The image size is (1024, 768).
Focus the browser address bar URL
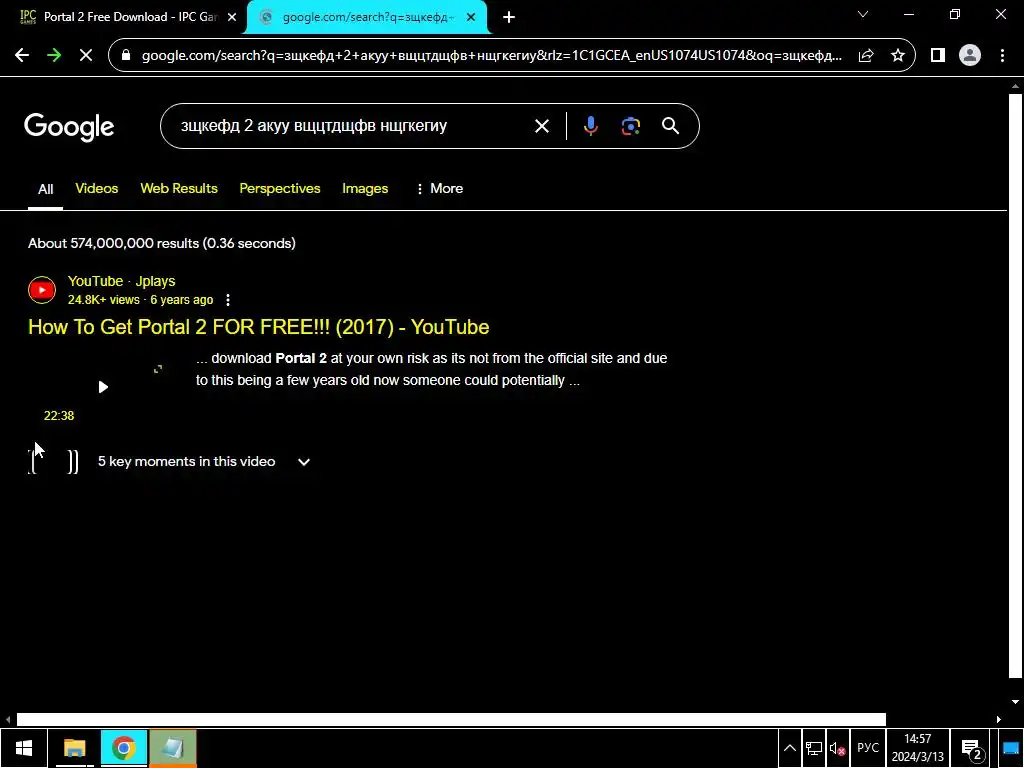pos(492,56)
